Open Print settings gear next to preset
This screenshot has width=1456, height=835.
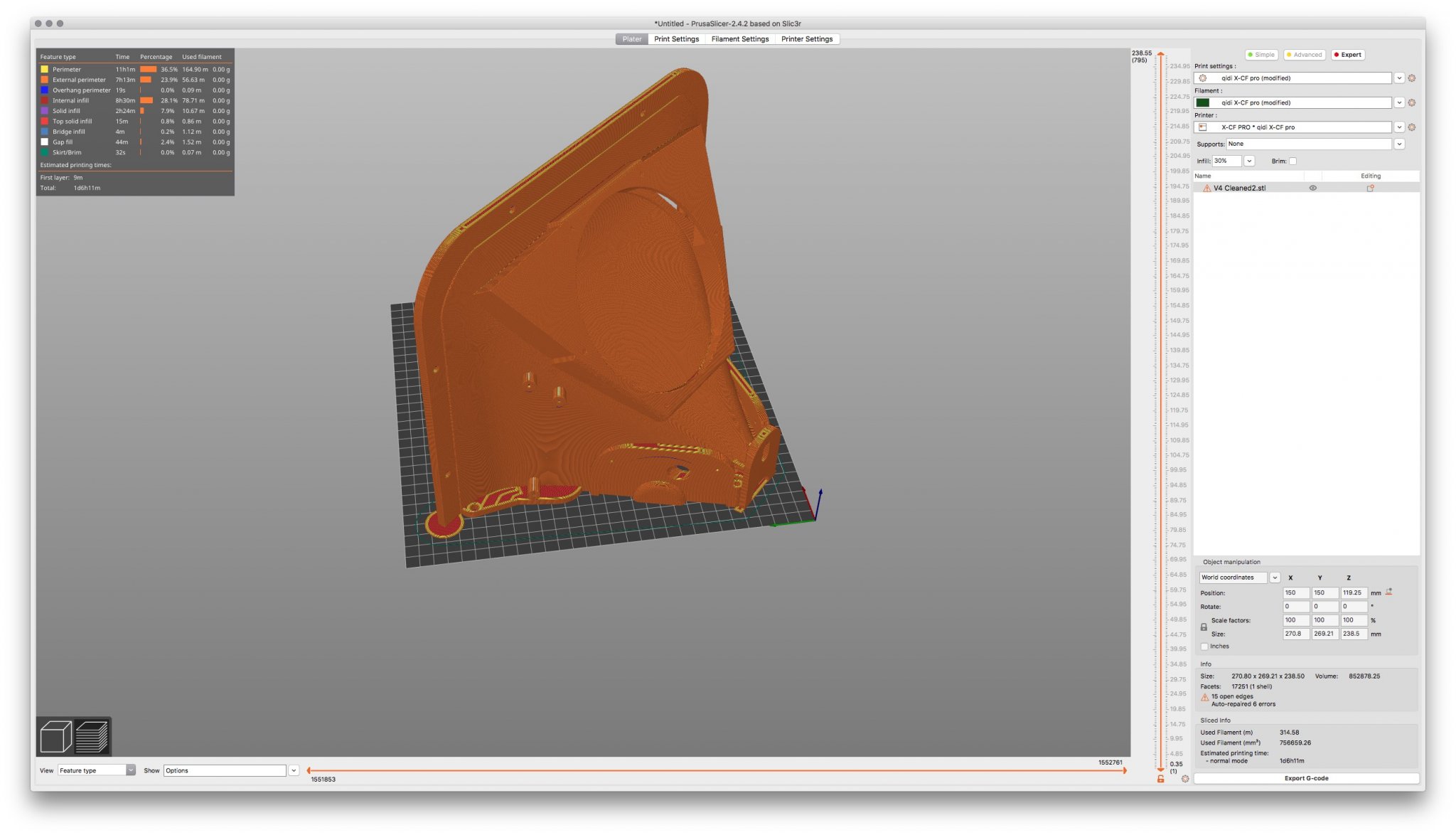[1412, 78]
